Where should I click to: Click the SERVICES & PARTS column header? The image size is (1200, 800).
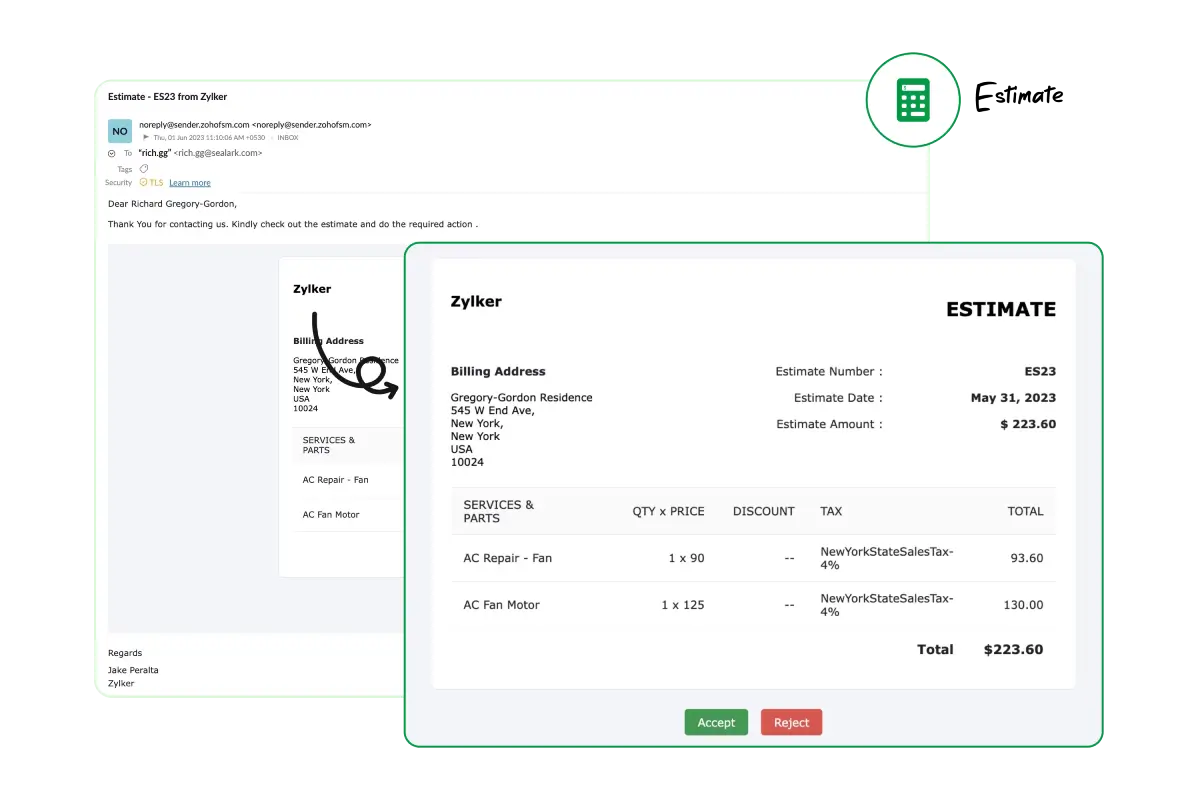tap(498, 511)
